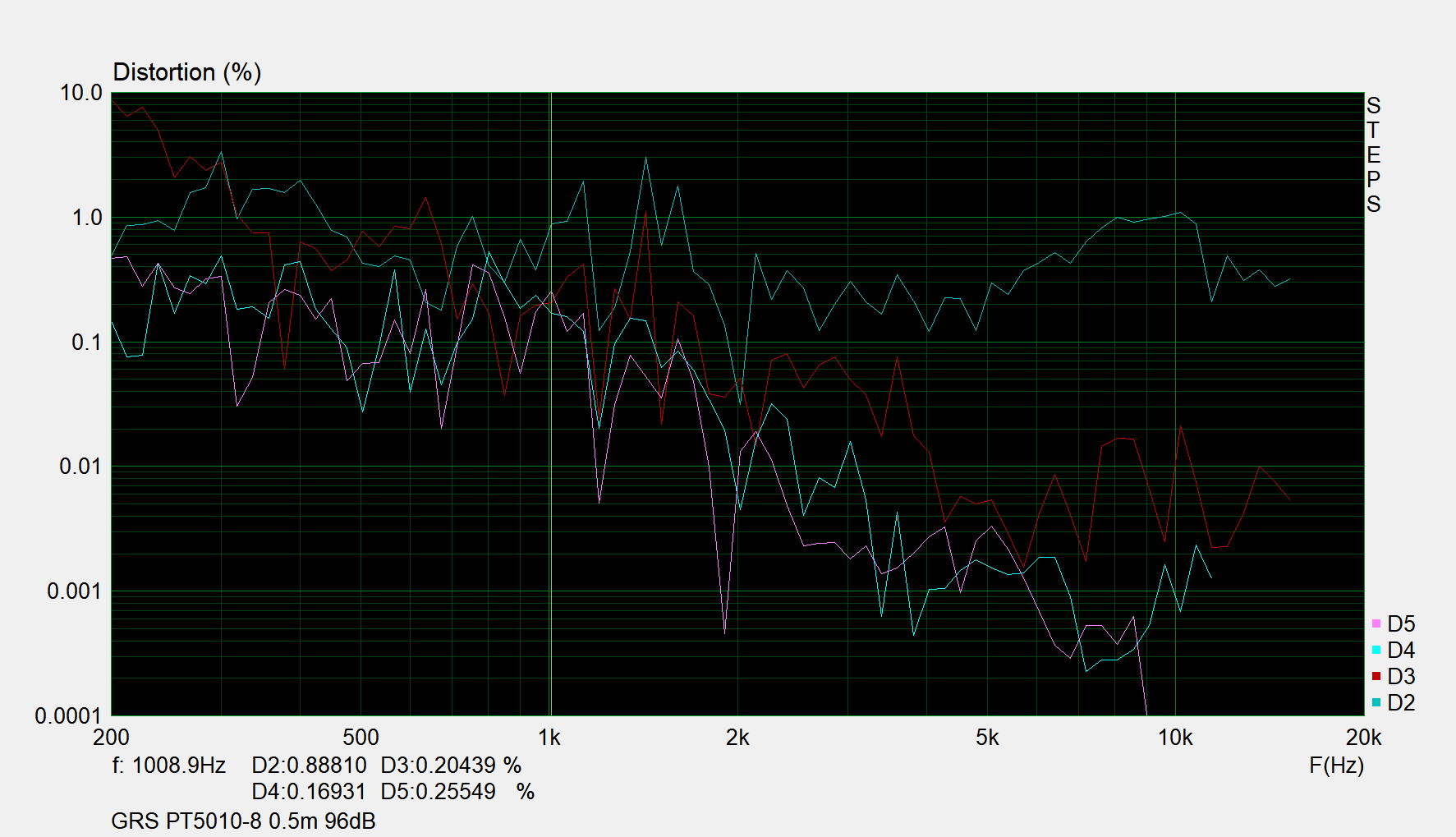Click the 0.01 y-axis tick label

click(x=80, y=467)
